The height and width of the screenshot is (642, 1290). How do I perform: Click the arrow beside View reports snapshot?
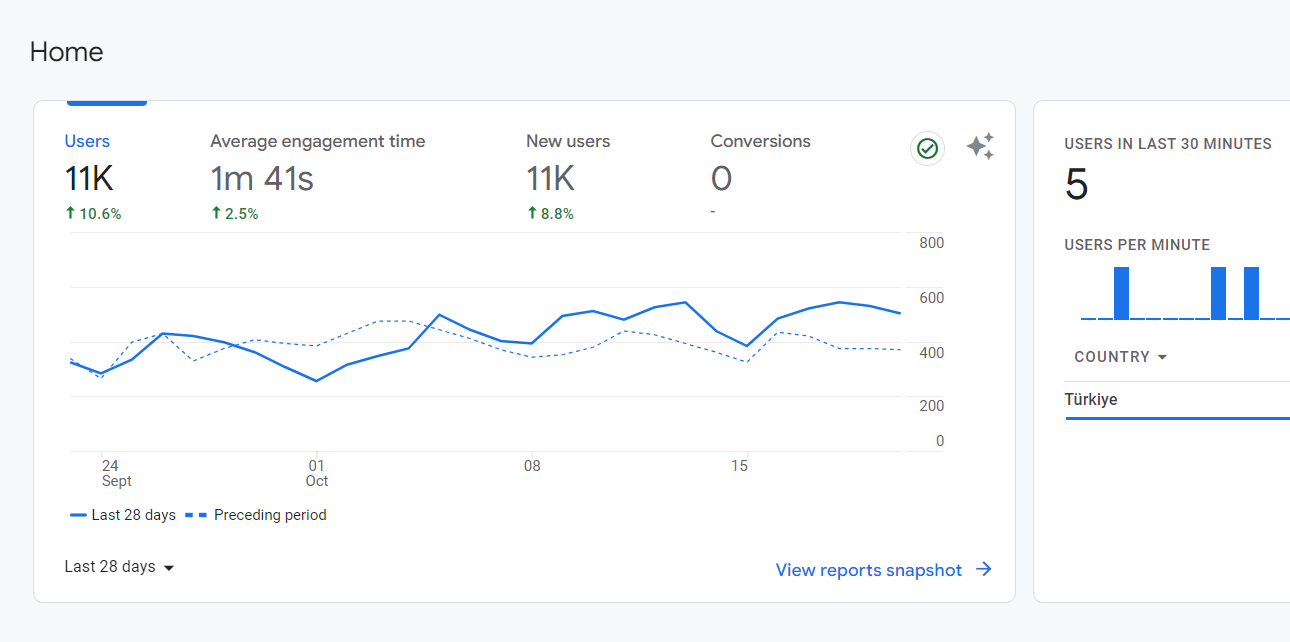coord(984,569)
